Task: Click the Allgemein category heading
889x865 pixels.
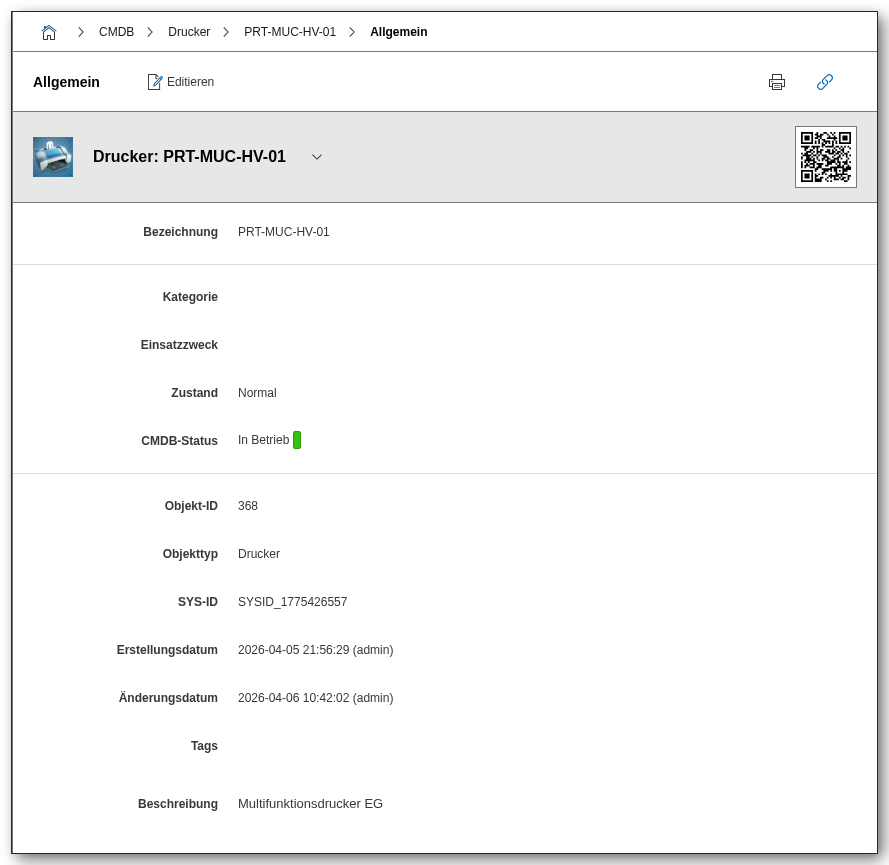Action: (66, 82)
